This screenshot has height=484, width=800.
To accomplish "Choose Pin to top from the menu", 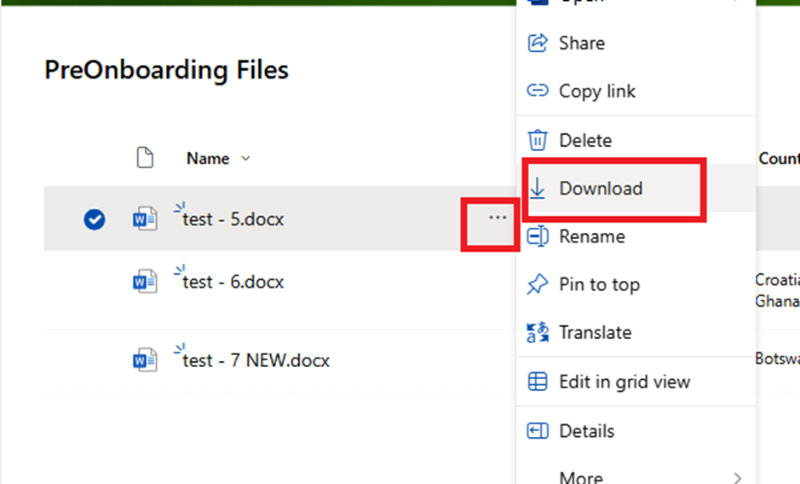I will tap(636, 284).
